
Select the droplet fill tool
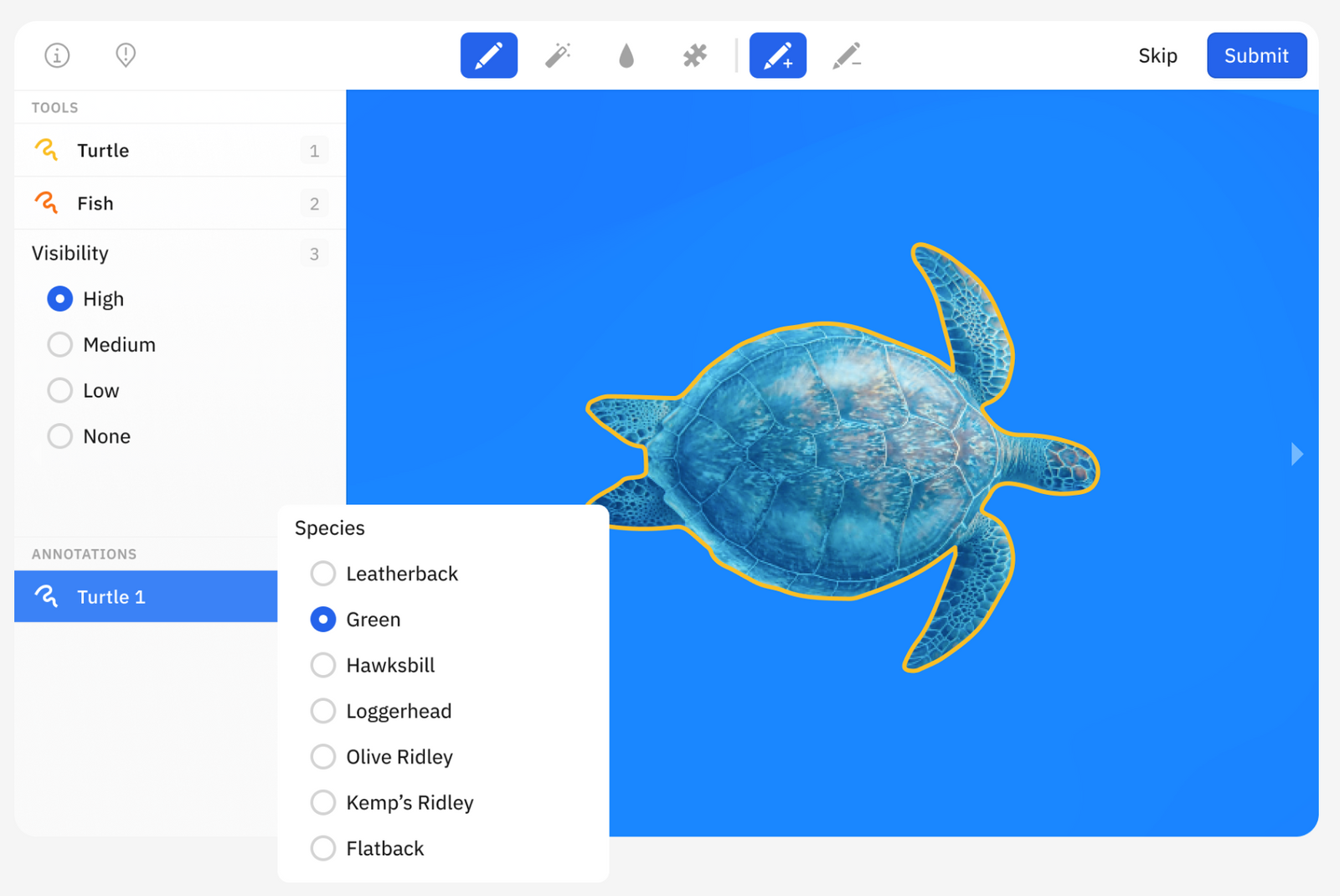(626, 56)
